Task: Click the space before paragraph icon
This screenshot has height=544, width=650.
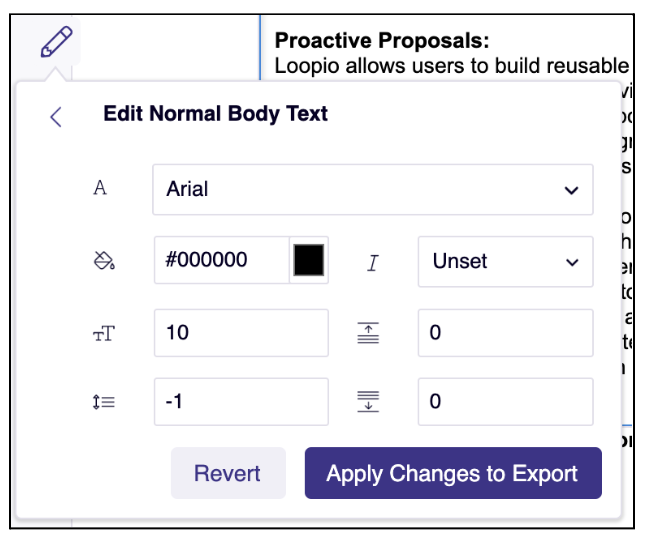Action: tap(368, 333)
